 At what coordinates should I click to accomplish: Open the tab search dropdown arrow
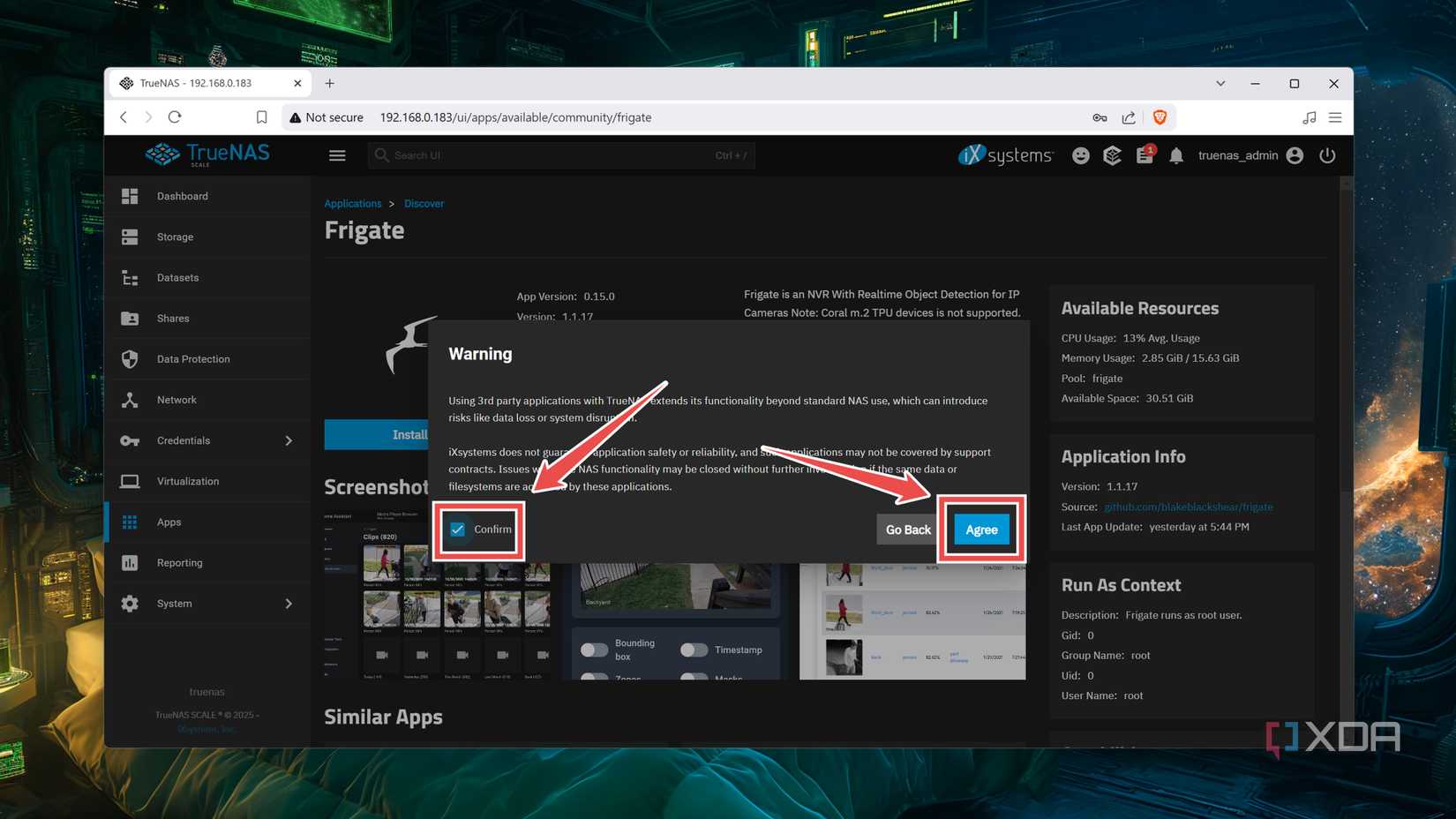pyautogui.click(x=1220, y=84)
